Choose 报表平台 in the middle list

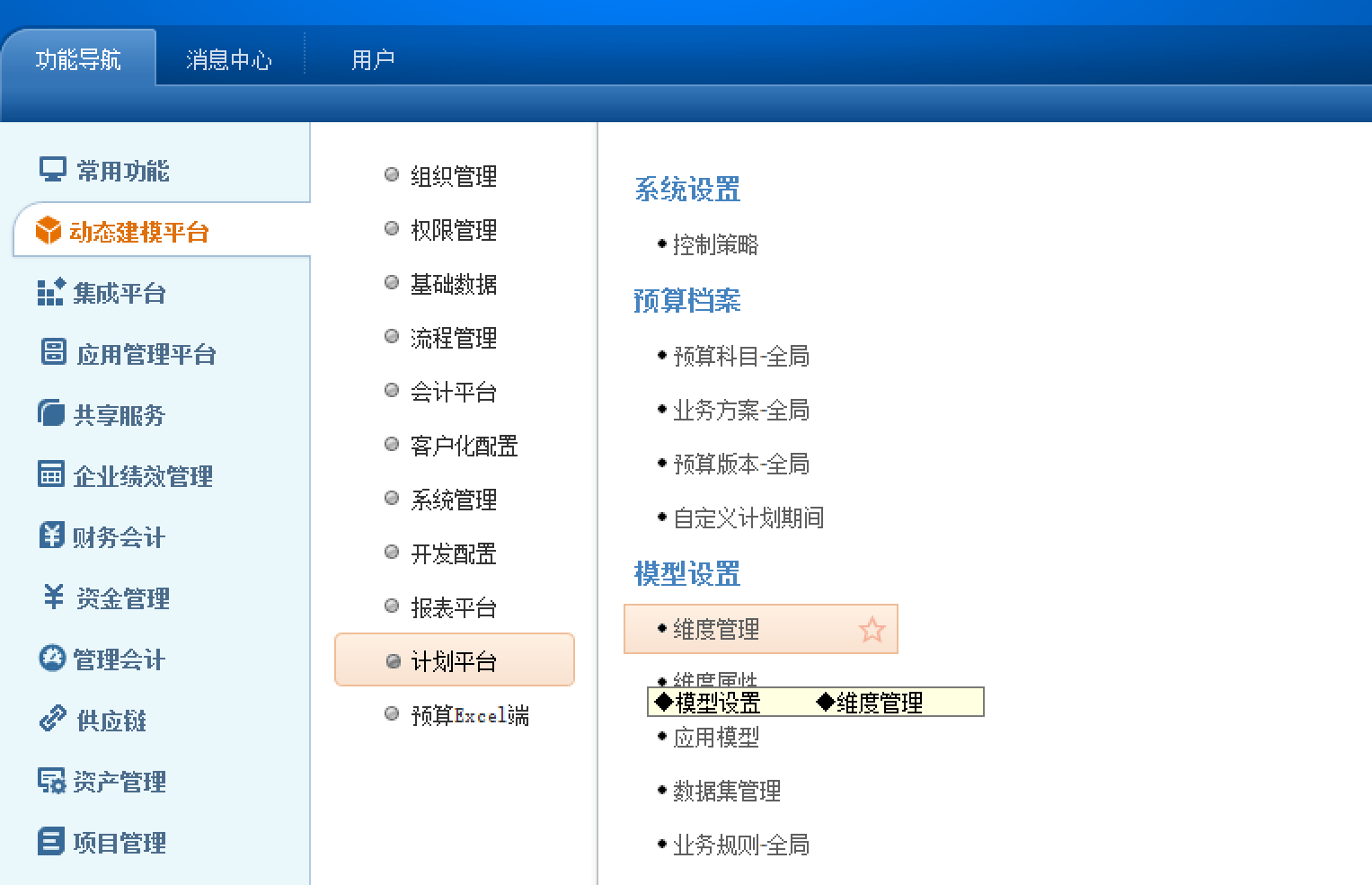(454, 607)
